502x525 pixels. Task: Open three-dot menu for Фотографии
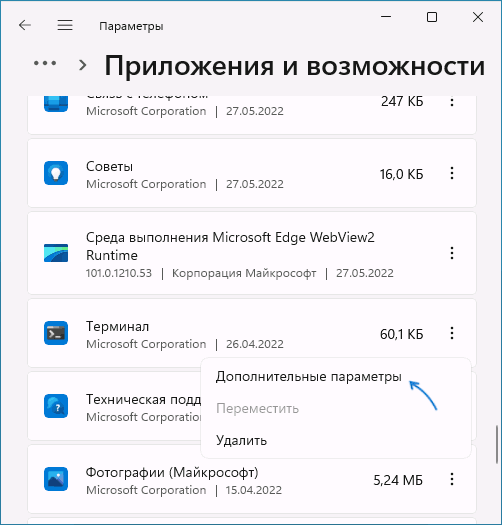pyautogui.click(x=452, y=479)
